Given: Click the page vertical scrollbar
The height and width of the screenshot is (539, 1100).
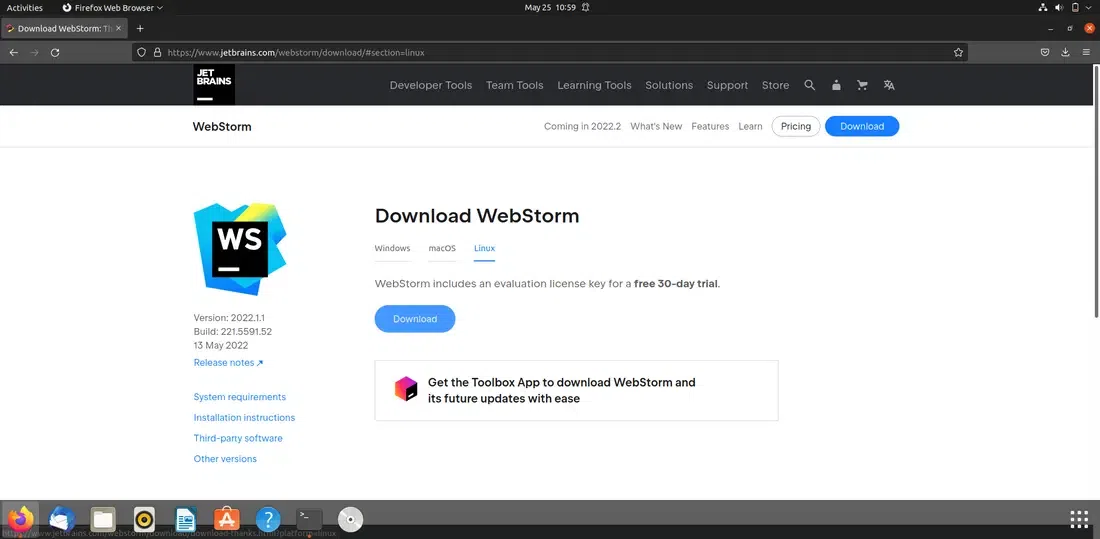Looking at the screenshot, I should (x=1096, y=191).
